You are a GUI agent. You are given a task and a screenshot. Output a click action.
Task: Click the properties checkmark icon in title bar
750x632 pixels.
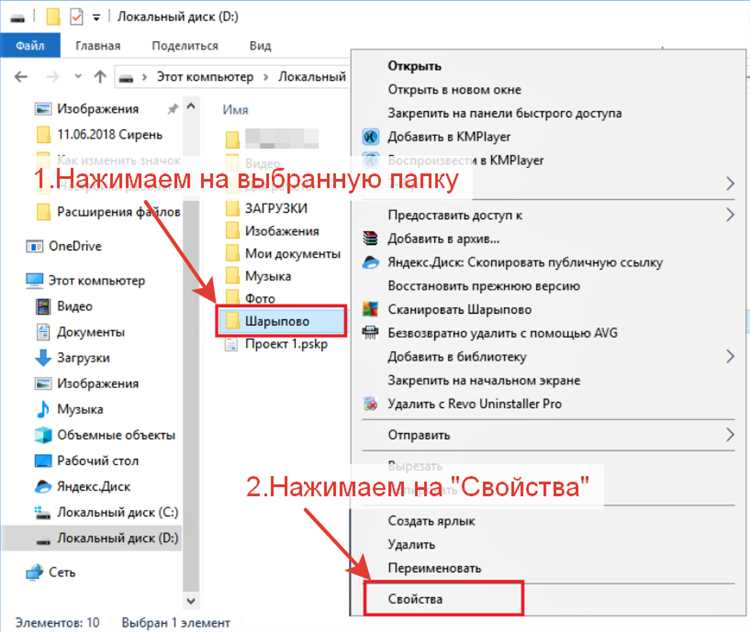click(x=77, y=17)
